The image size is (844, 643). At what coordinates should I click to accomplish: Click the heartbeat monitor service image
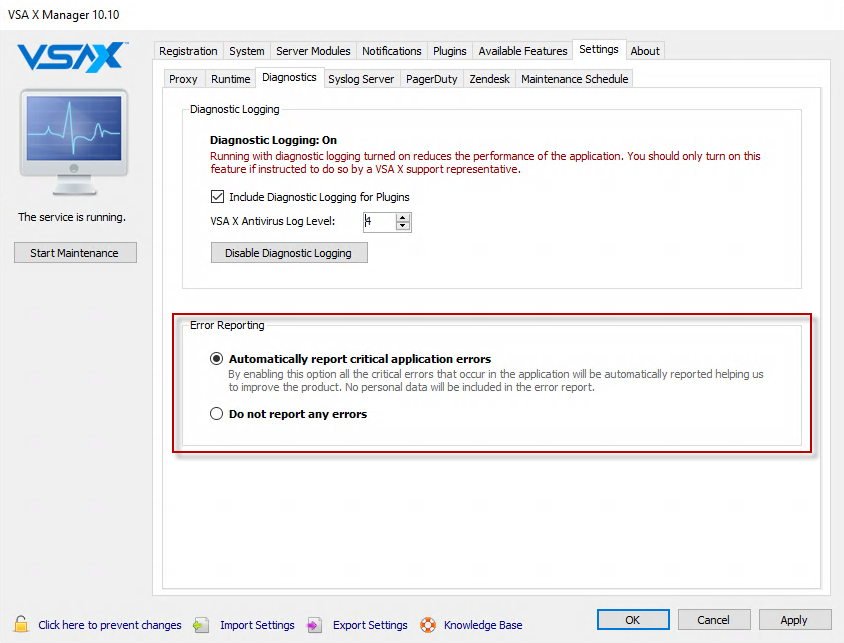point(74,142)
